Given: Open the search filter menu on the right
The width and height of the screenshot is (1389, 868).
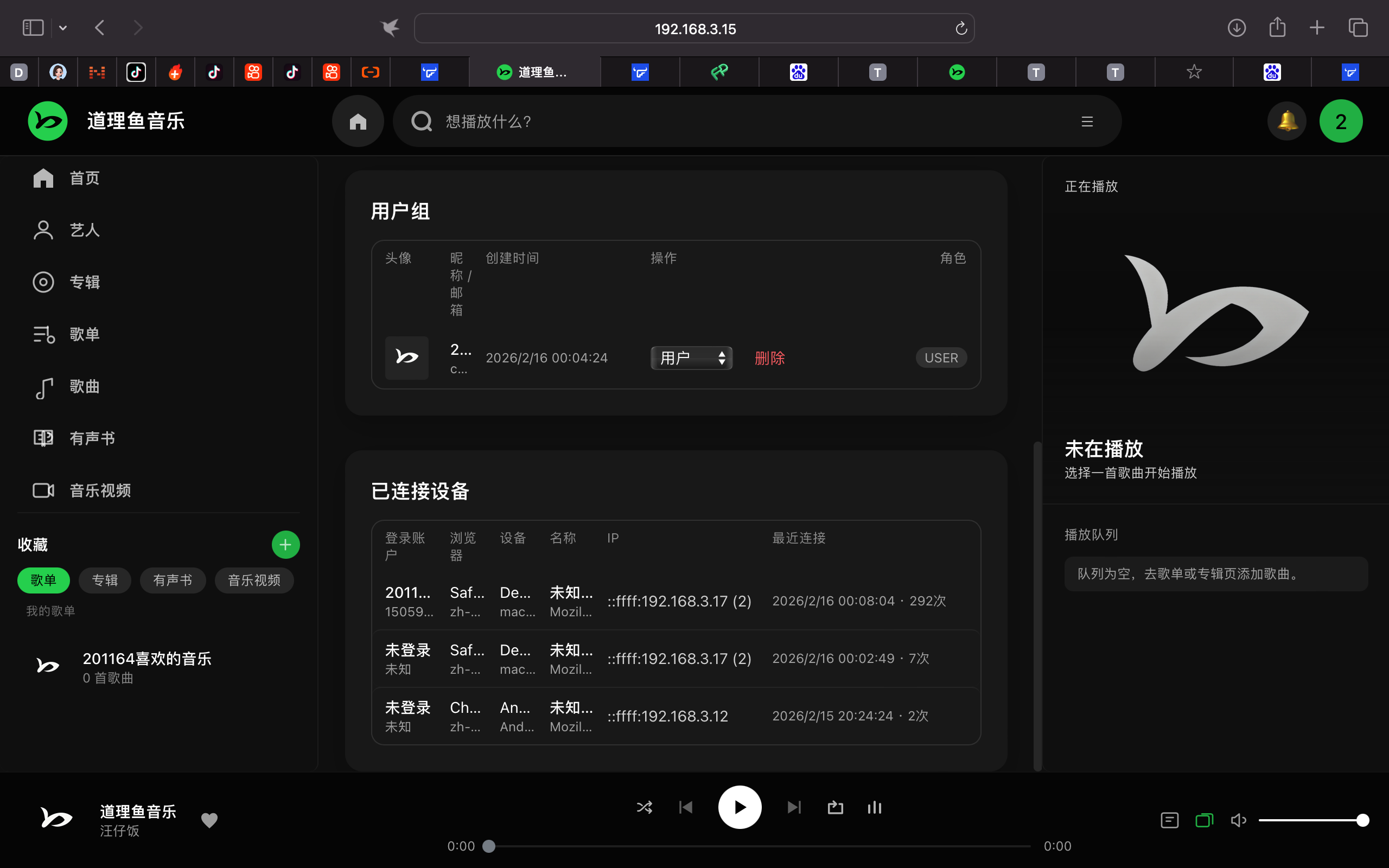Looking at the screenshot, I should (1087, 121).
